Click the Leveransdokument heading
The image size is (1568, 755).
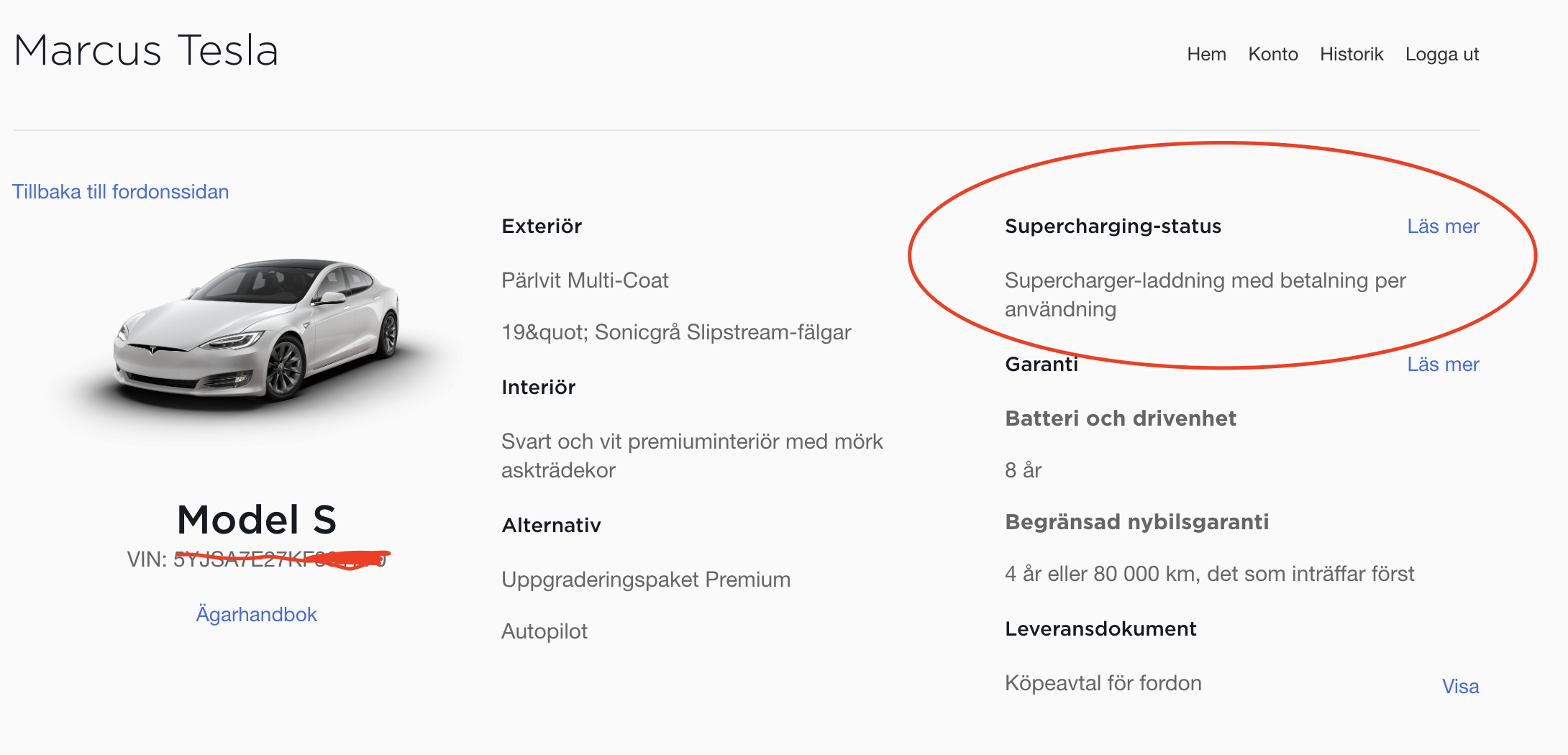point(1100,629)
